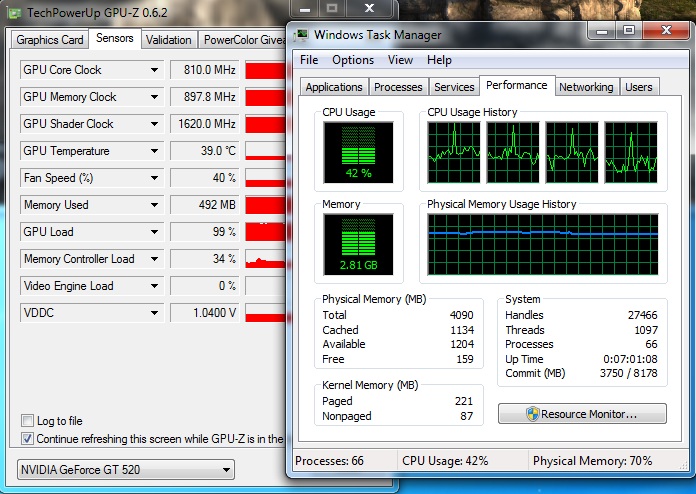
Task: Close the GPU-Z window
Action: (369, 8)
